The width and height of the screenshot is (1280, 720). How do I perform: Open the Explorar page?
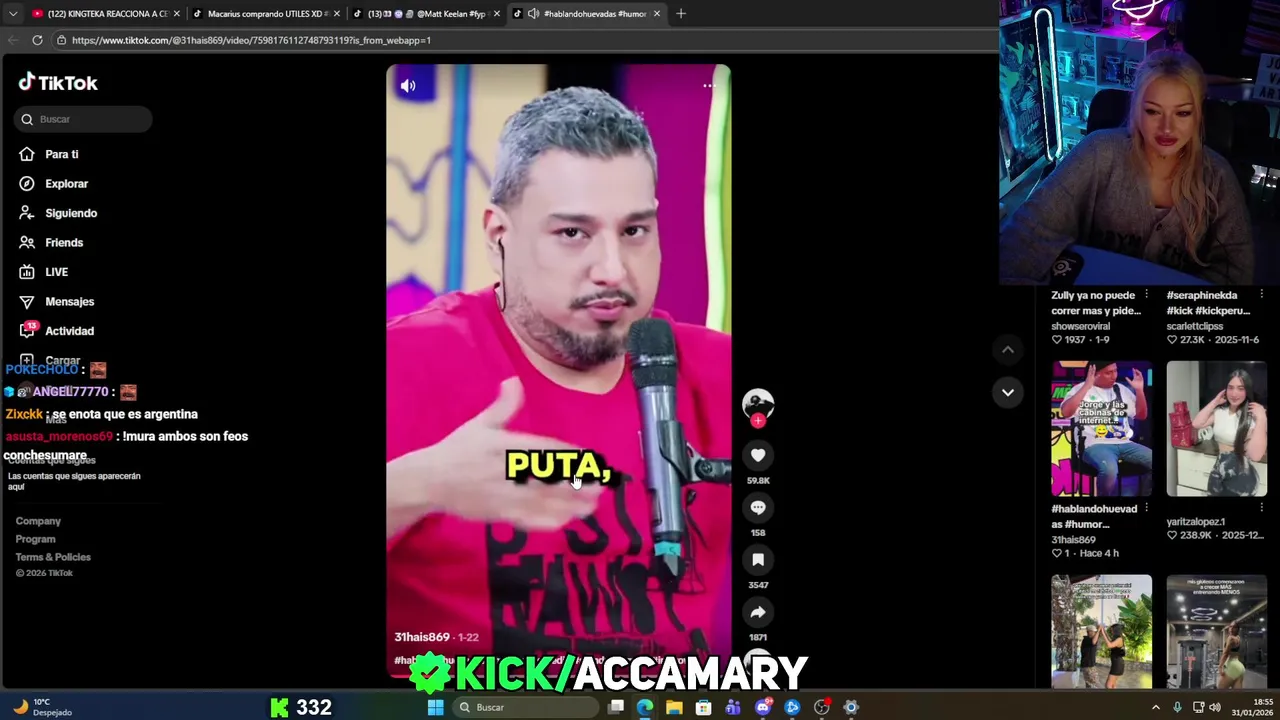[x=66, y=184]
